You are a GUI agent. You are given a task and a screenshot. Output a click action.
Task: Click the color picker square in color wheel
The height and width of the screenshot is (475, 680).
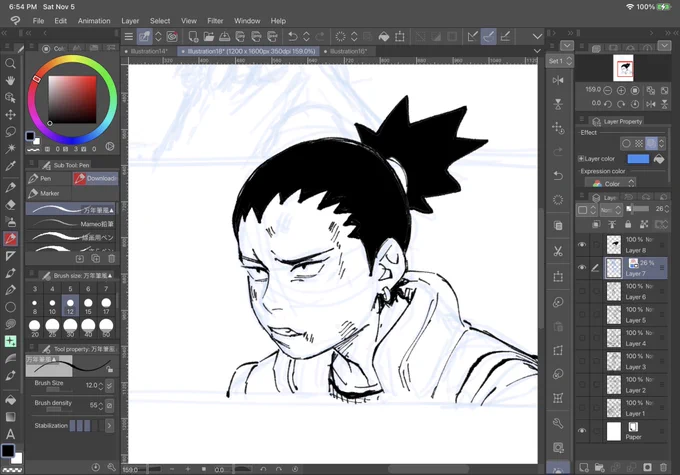click(72, 100)
